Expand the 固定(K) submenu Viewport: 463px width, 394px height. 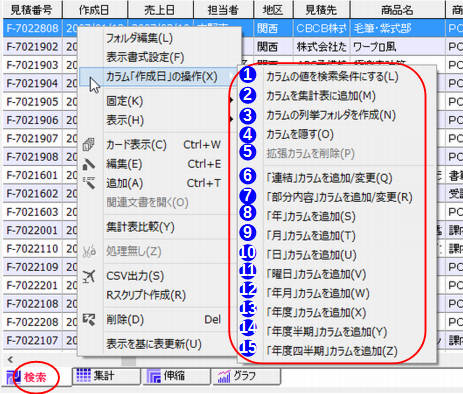click(x=157, y=101)
